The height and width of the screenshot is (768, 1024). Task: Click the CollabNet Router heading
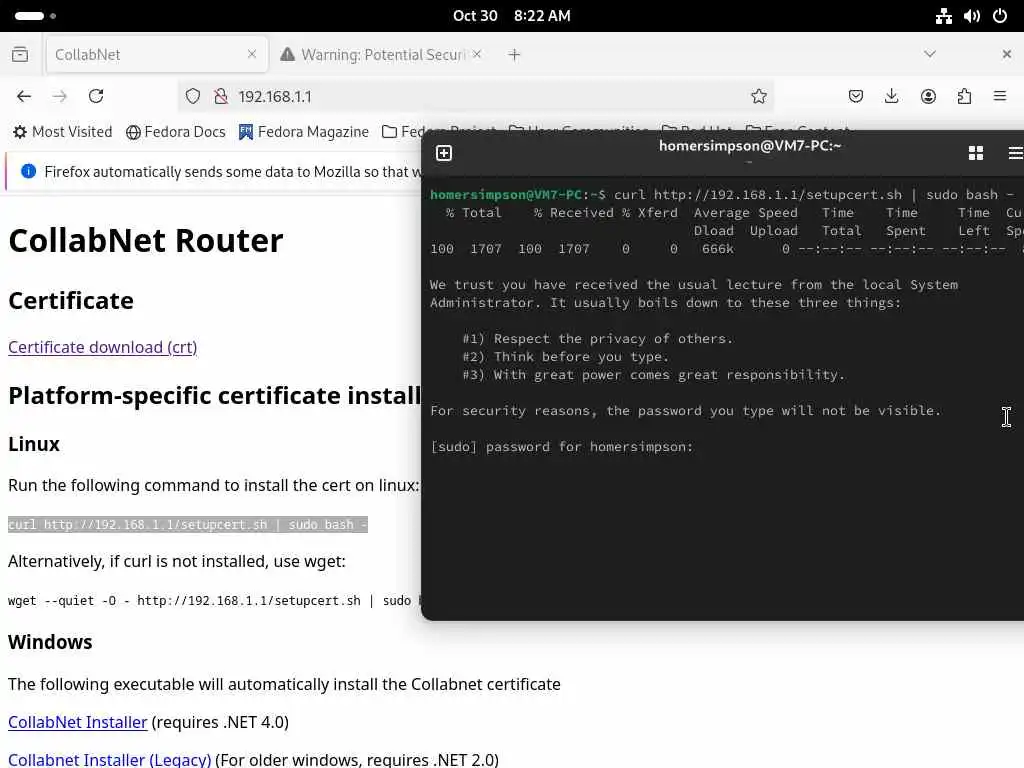click(146, 240)
